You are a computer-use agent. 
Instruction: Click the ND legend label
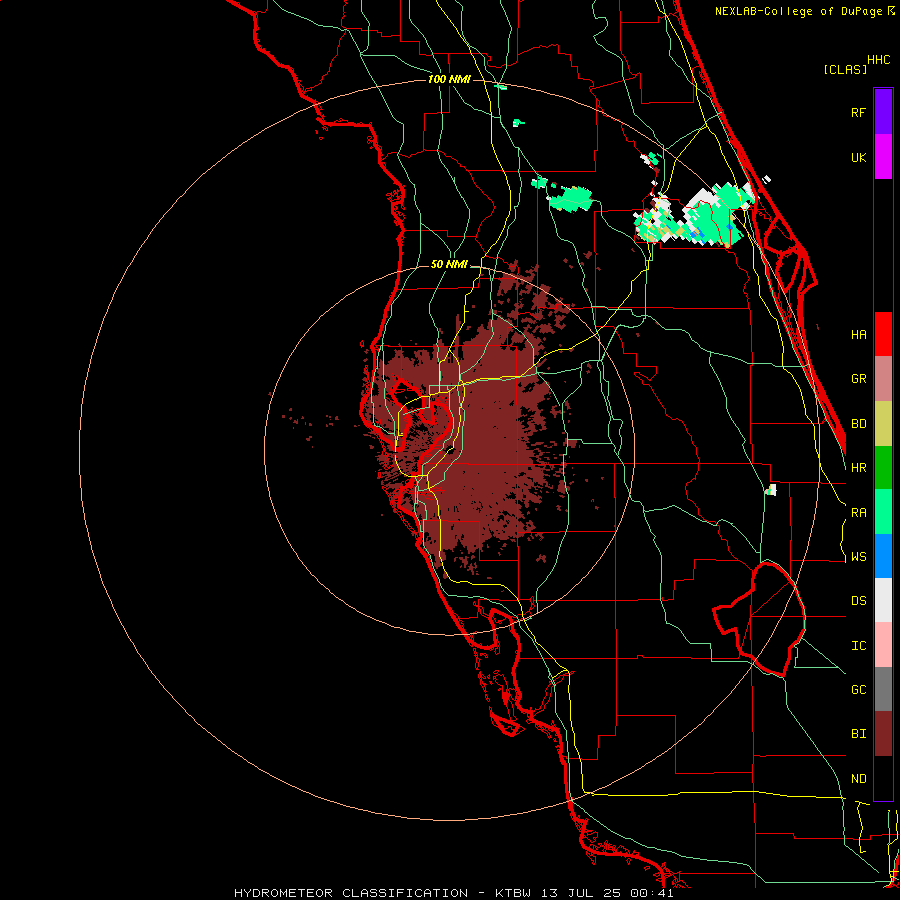tap(859, 779)
